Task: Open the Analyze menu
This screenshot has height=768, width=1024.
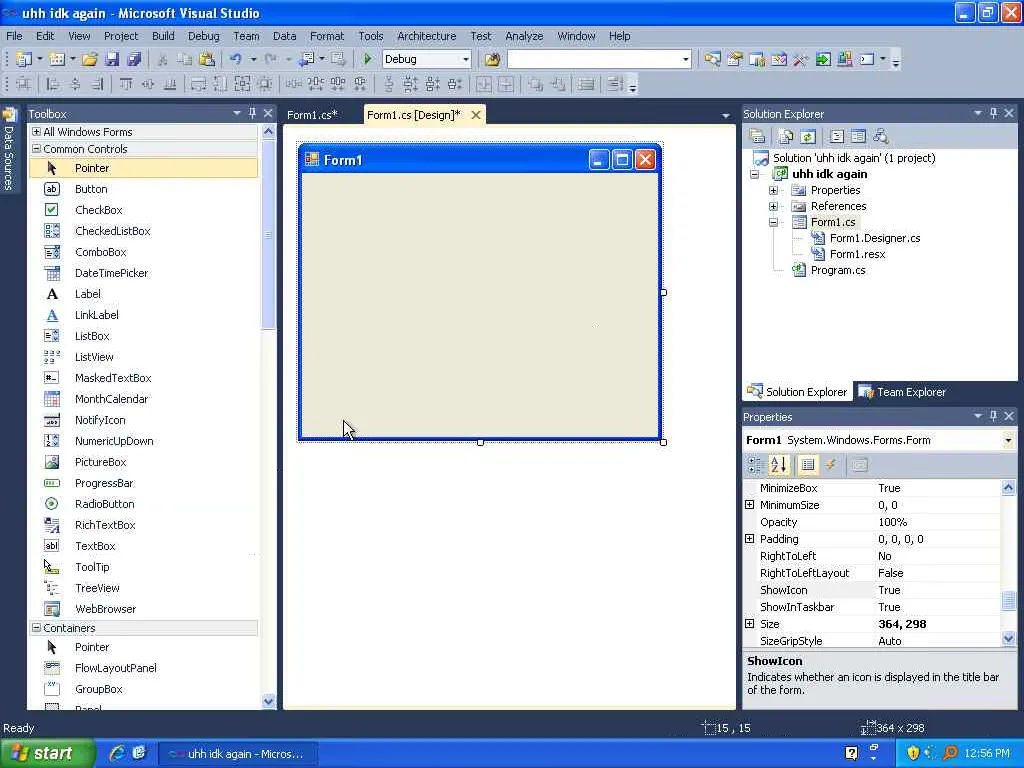Action: tap(524, 36)
